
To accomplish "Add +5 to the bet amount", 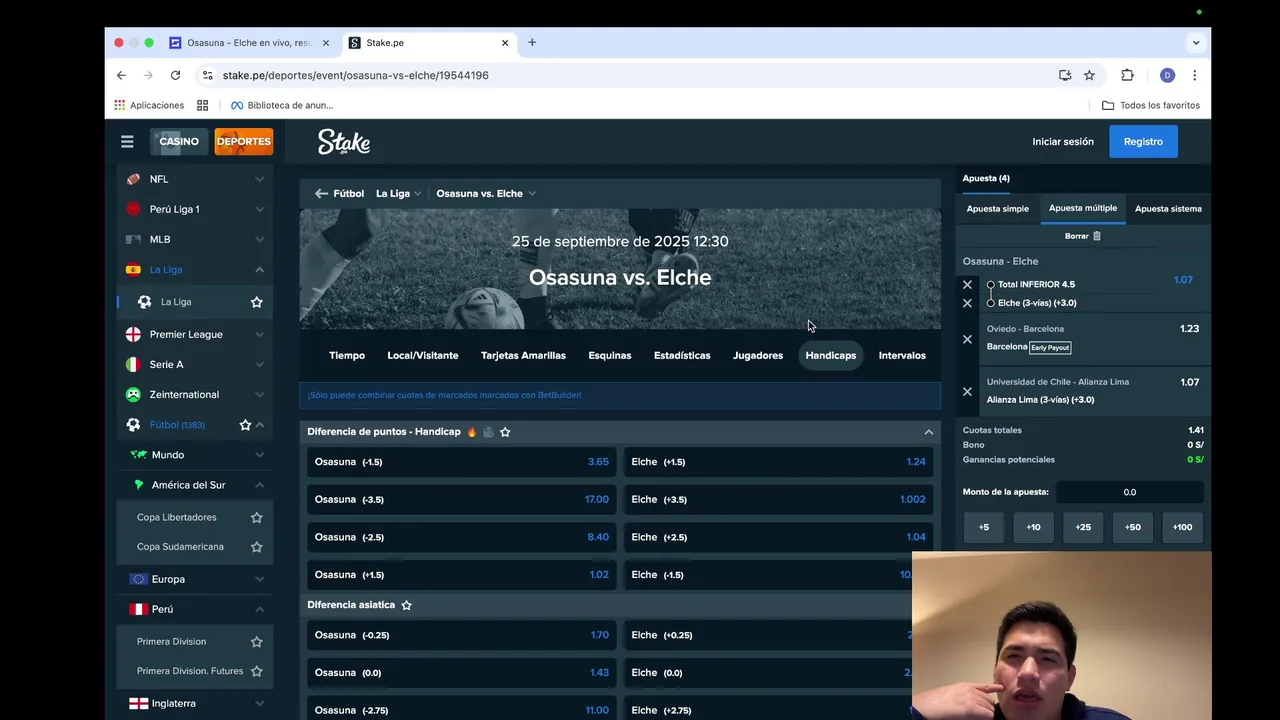I will pyautogui.click(x=984, y=527).
